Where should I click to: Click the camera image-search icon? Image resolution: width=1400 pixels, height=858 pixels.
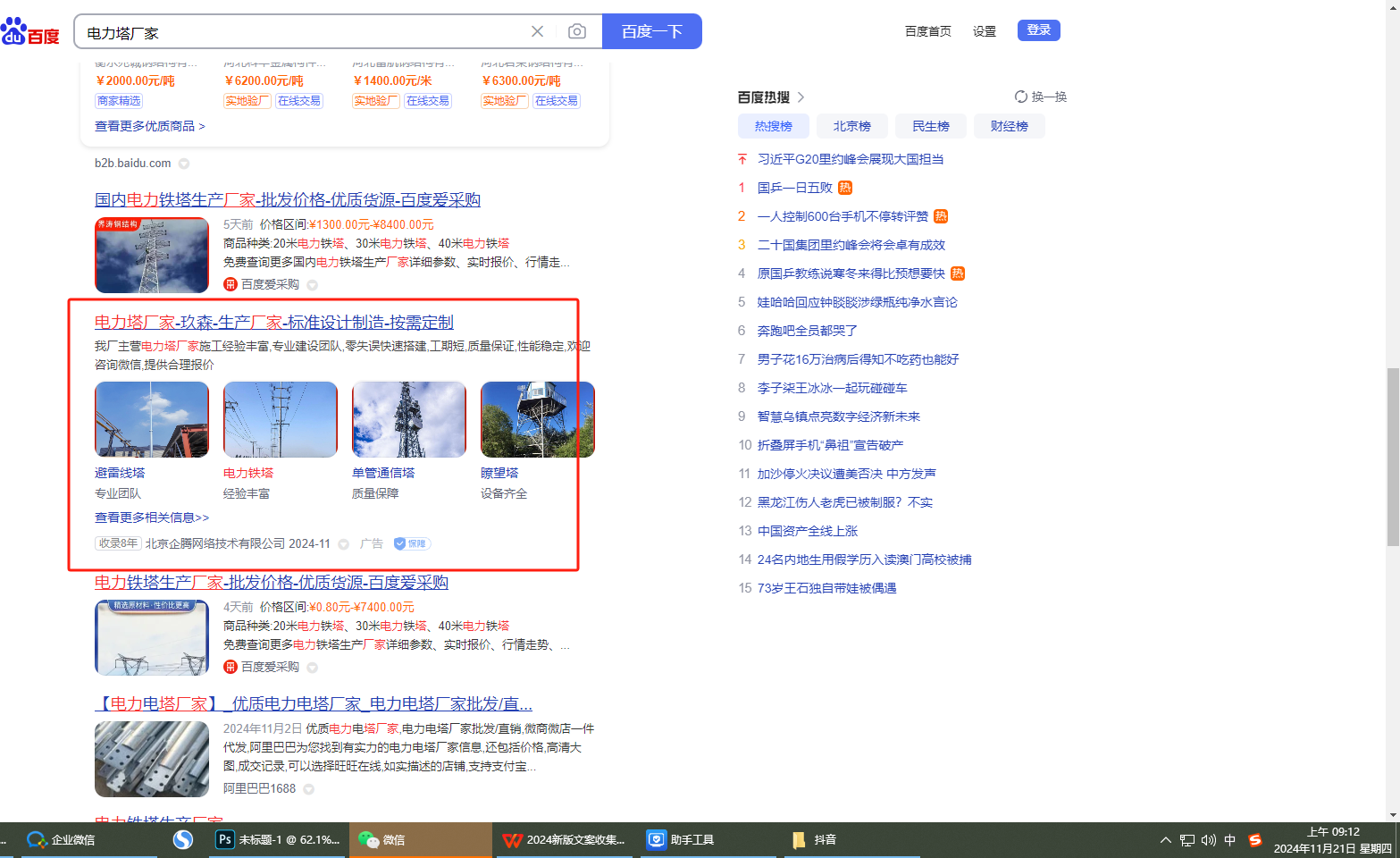[x=577, y=32]
